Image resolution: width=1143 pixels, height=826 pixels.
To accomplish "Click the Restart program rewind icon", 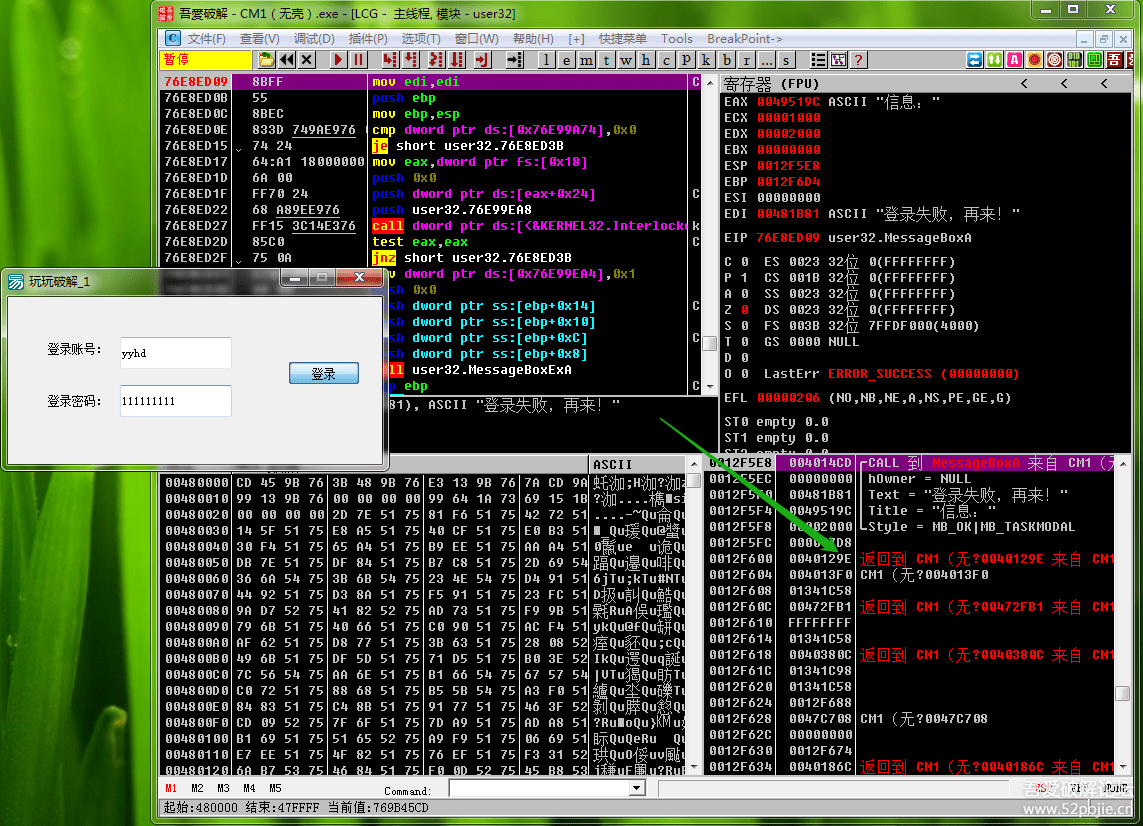I will click(287, 60).
